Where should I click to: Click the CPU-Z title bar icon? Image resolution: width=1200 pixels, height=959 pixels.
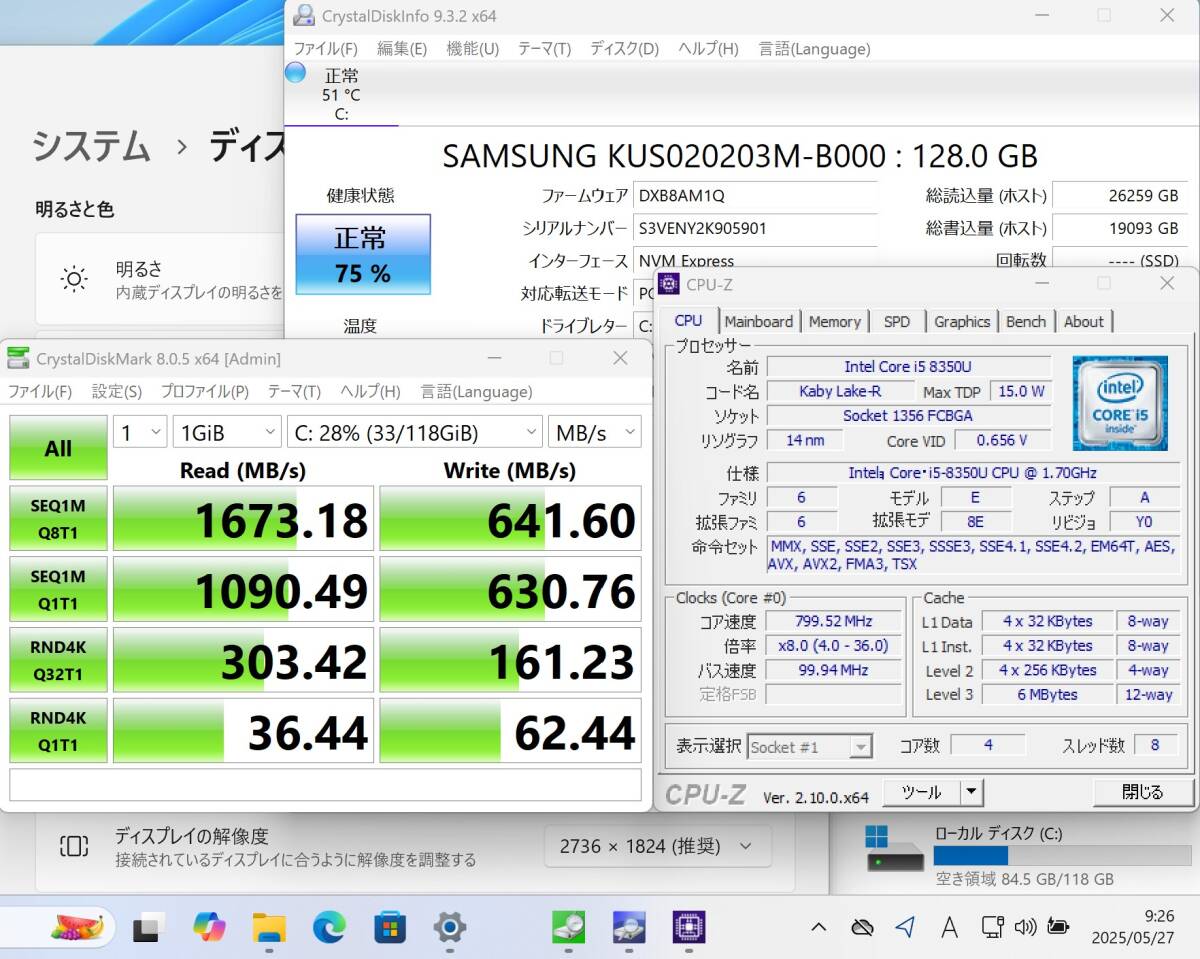tap(669, 284)
